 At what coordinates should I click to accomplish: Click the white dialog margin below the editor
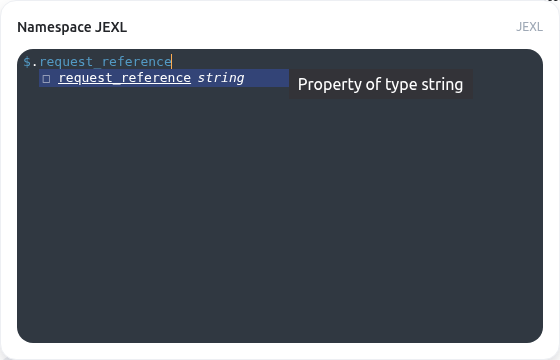pos(280,351)
